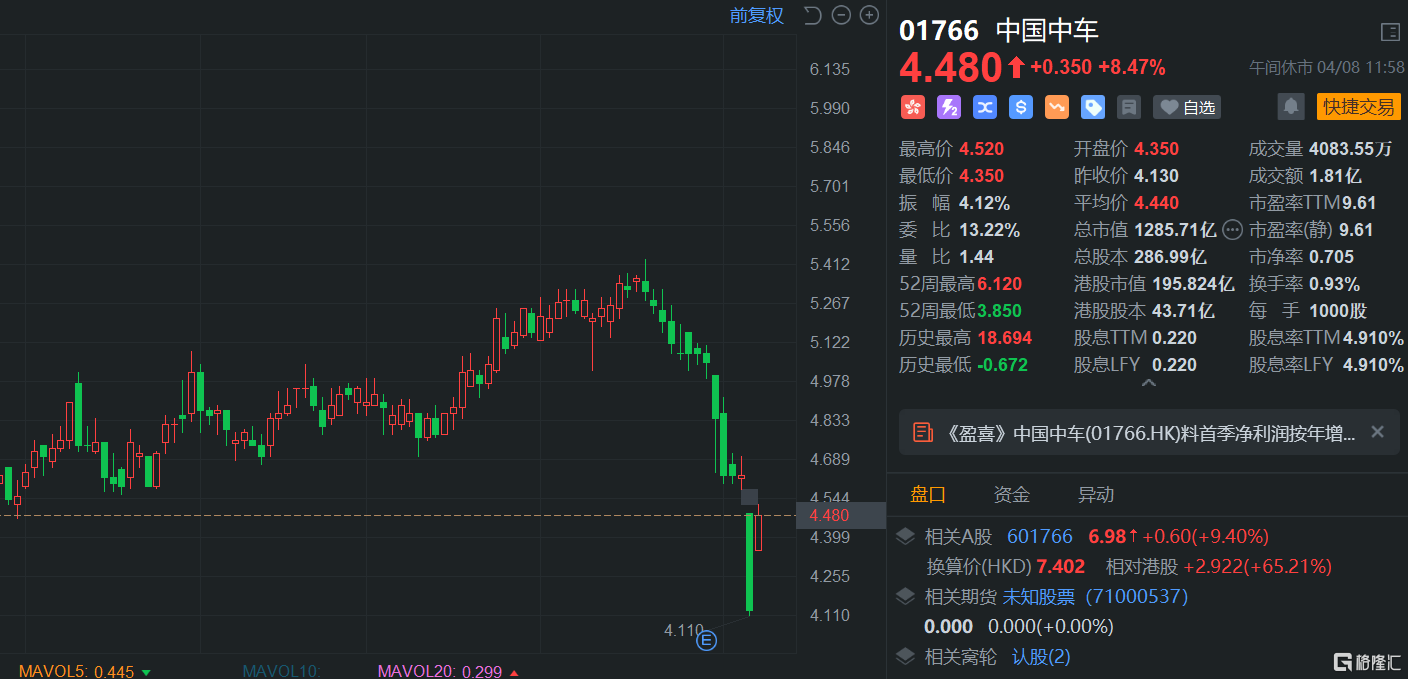Screen dimensions: 1408x679
Task: Dismiss the news banner with X
Action: (1377, 432)
